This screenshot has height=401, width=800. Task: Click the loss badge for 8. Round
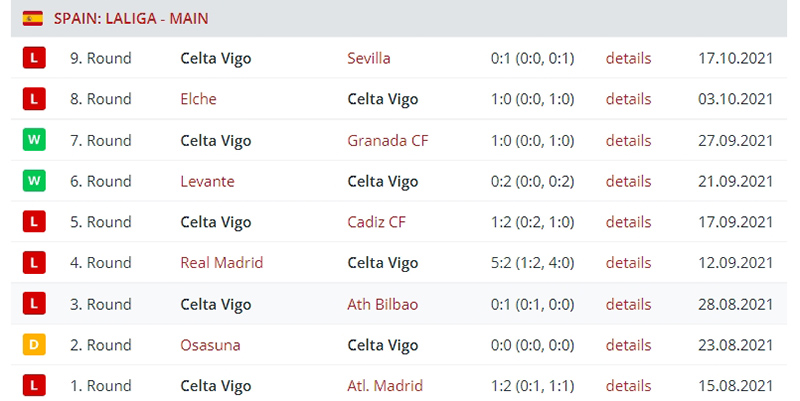point(34,98)
